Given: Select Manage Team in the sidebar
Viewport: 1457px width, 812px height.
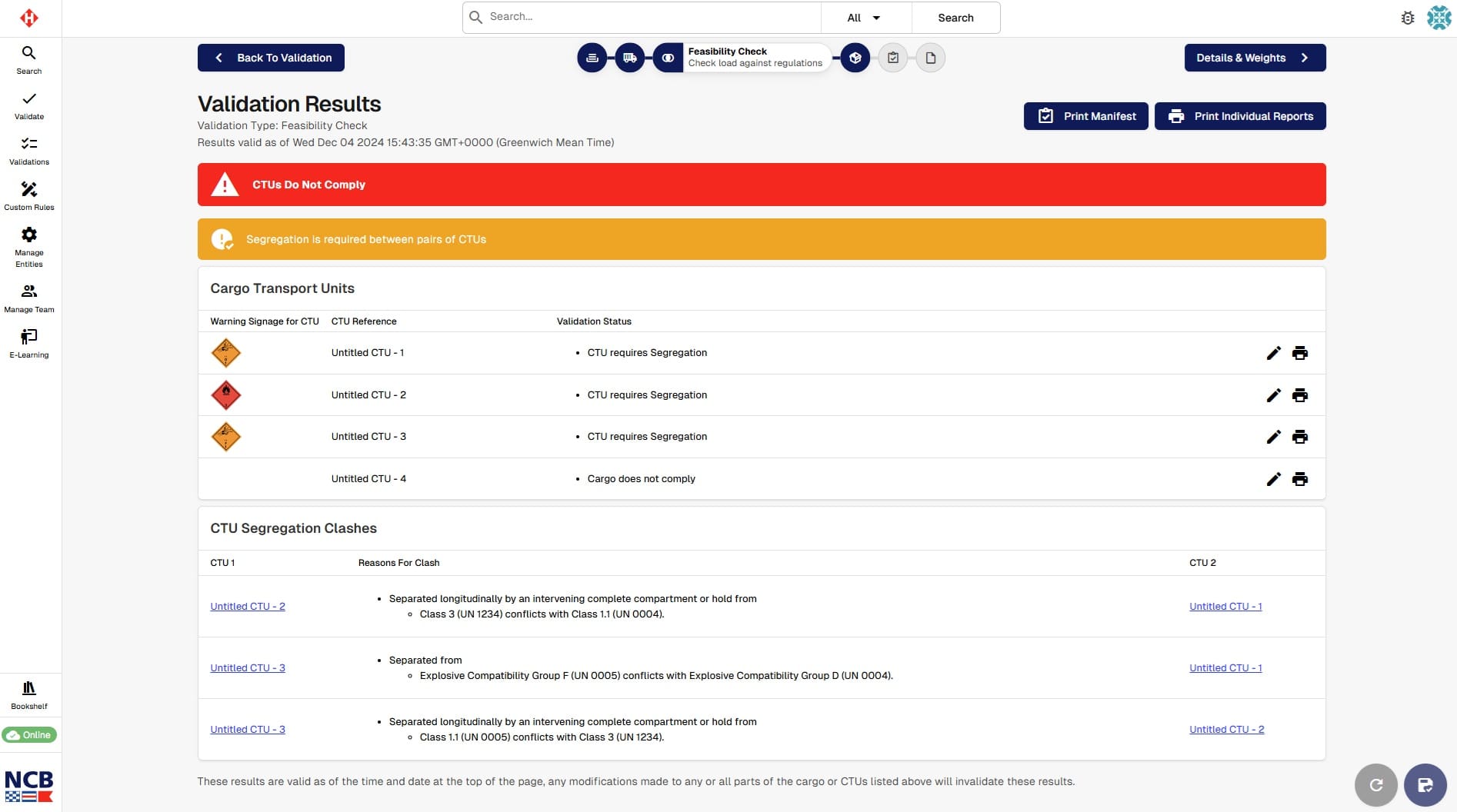Looking at the screenshot, I should (x=29, y=298).
